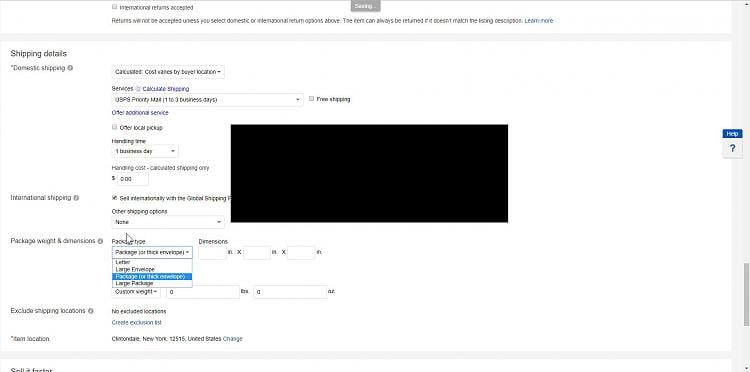This screenshot has height=372, width=750.
Task: Collapse the Package type dropdown
Action: pyautogui.click(x=152, y=252)
